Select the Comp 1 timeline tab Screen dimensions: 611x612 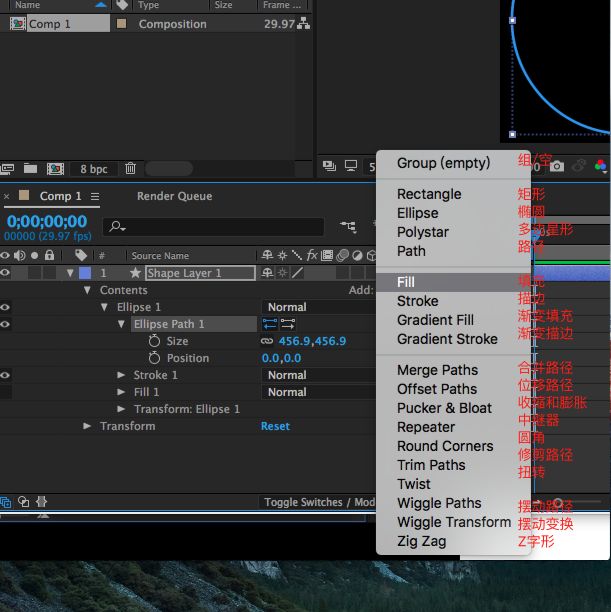coord(61,196)
